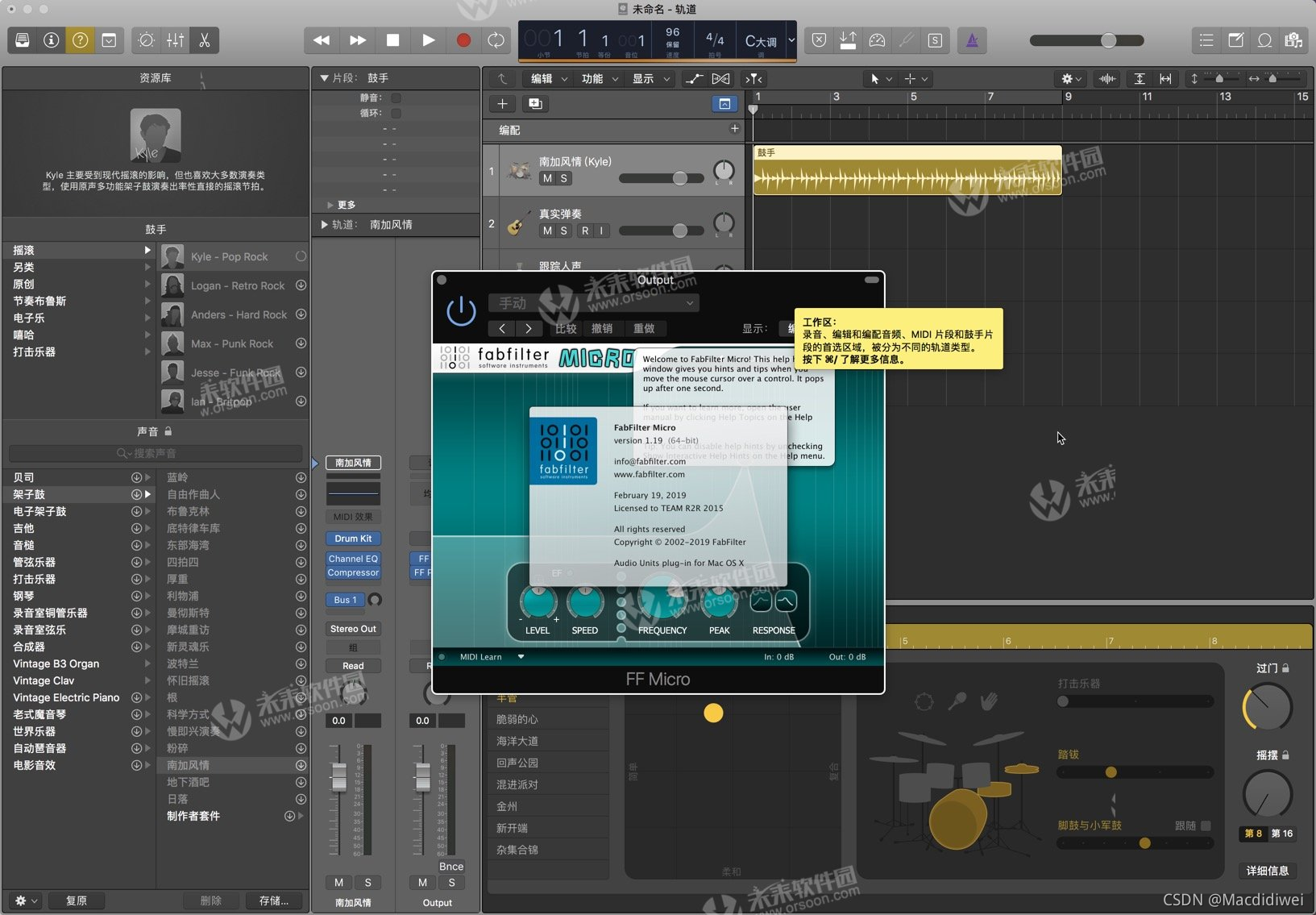Screen dimensions: 1316x915
Task: Select 节奏布鲁斯 drummer genre
Action: coord(79,302)
